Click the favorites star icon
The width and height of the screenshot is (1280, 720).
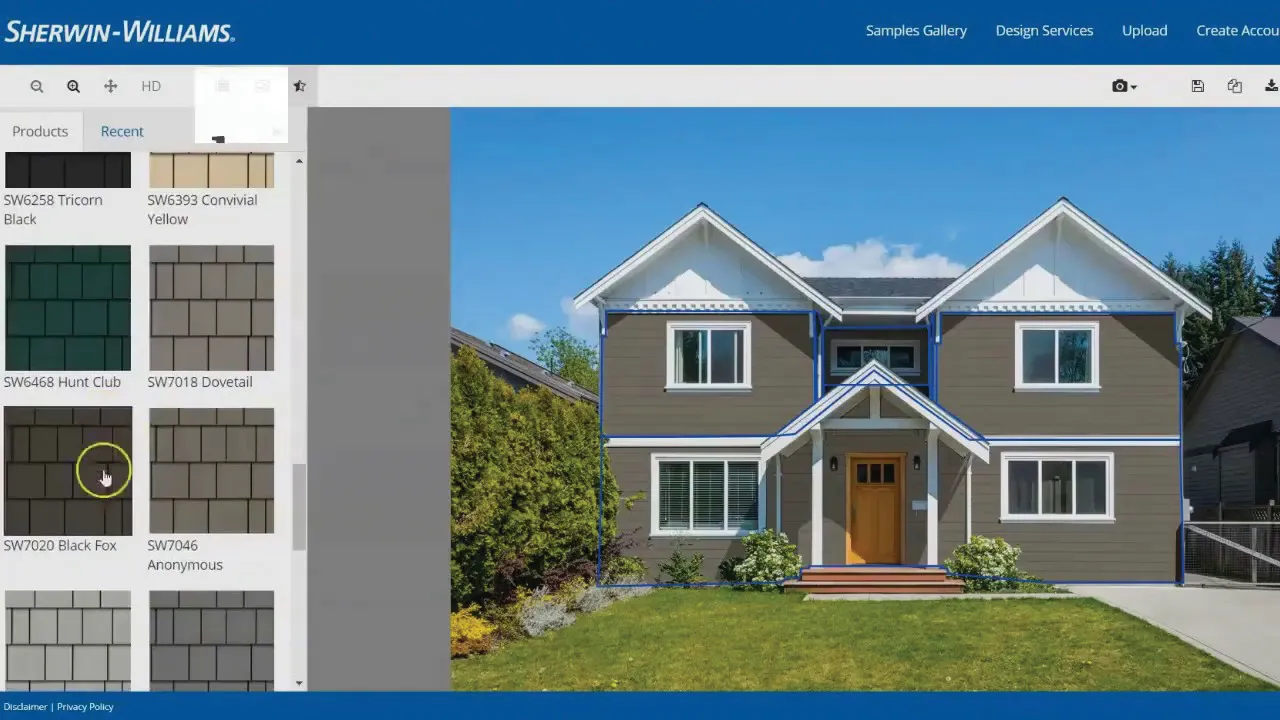[299, 87]
